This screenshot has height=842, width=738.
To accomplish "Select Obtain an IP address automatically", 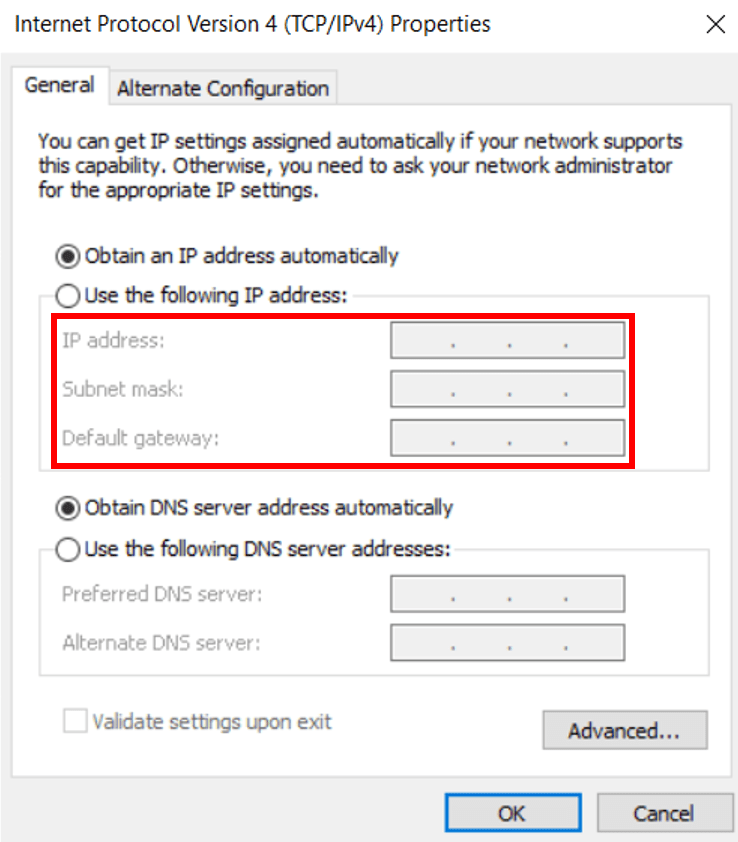I will (68, 256).
